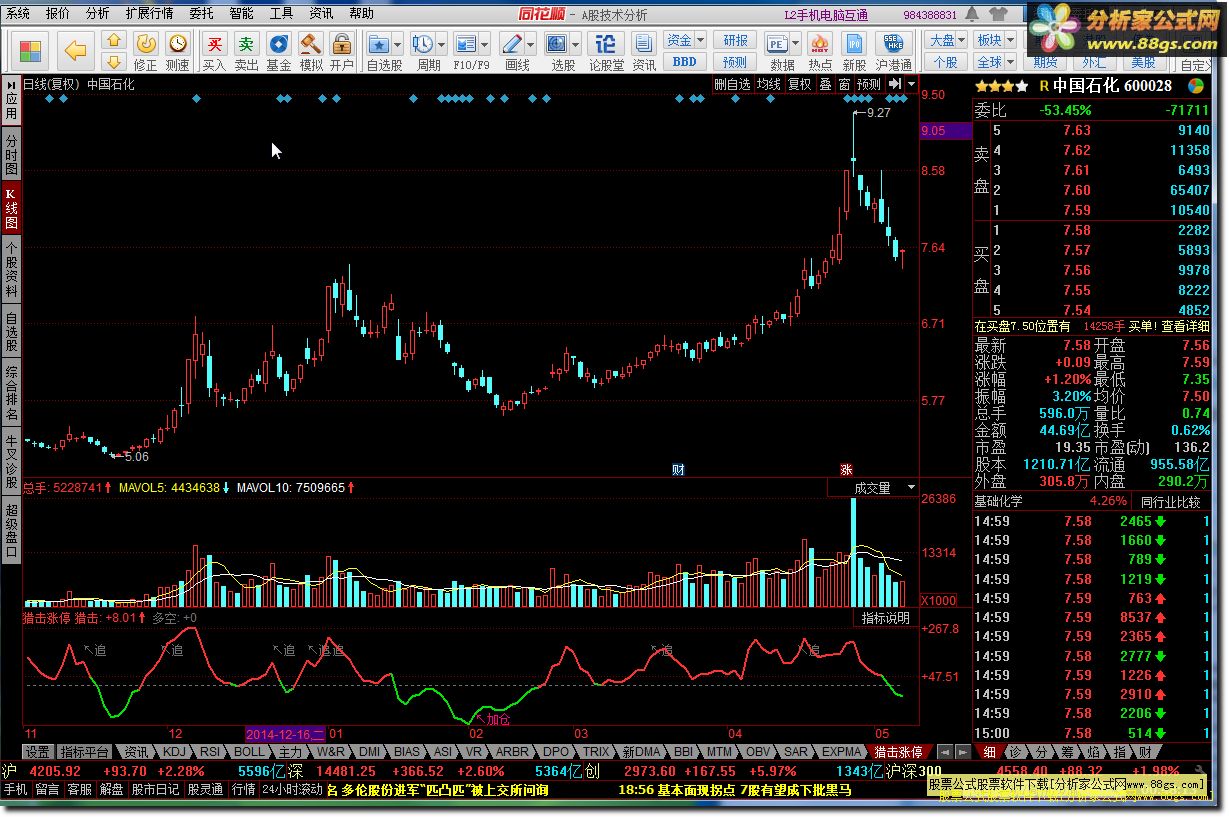Open the 选股 dropdown arrow
The height and width of the screenshot is (817, 1229).
(577, 44)
